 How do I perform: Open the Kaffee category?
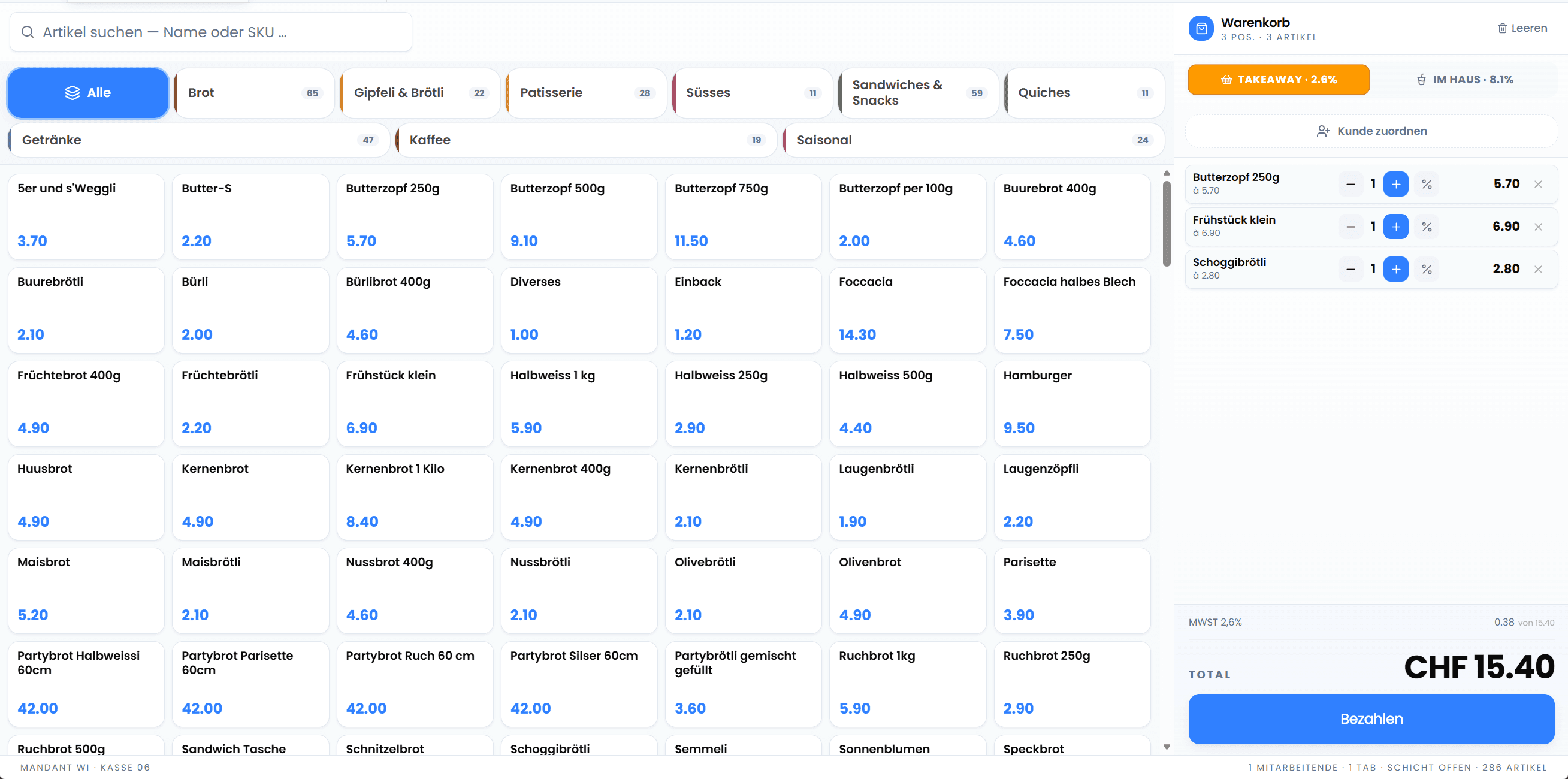[x=587, y=140]
